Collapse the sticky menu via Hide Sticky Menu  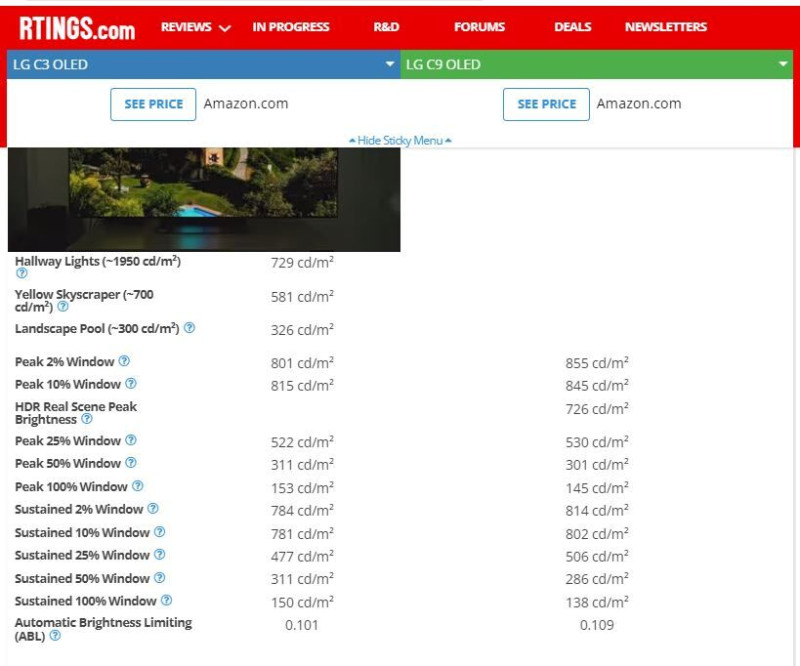pos(400,140)
